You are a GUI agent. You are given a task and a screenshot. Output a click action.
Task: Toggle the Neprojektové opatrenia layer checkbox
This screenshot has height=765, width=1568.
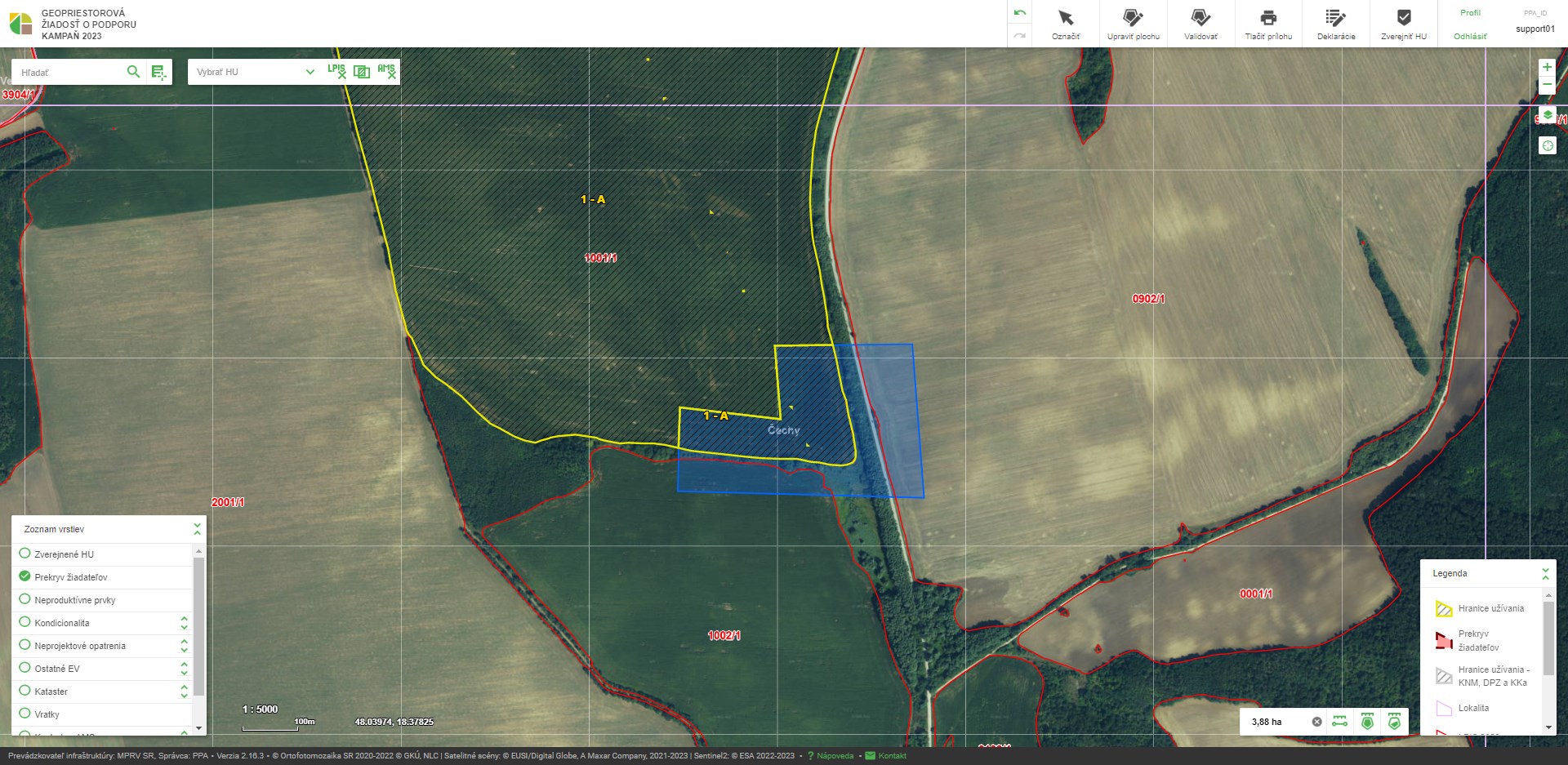point(24,645)
